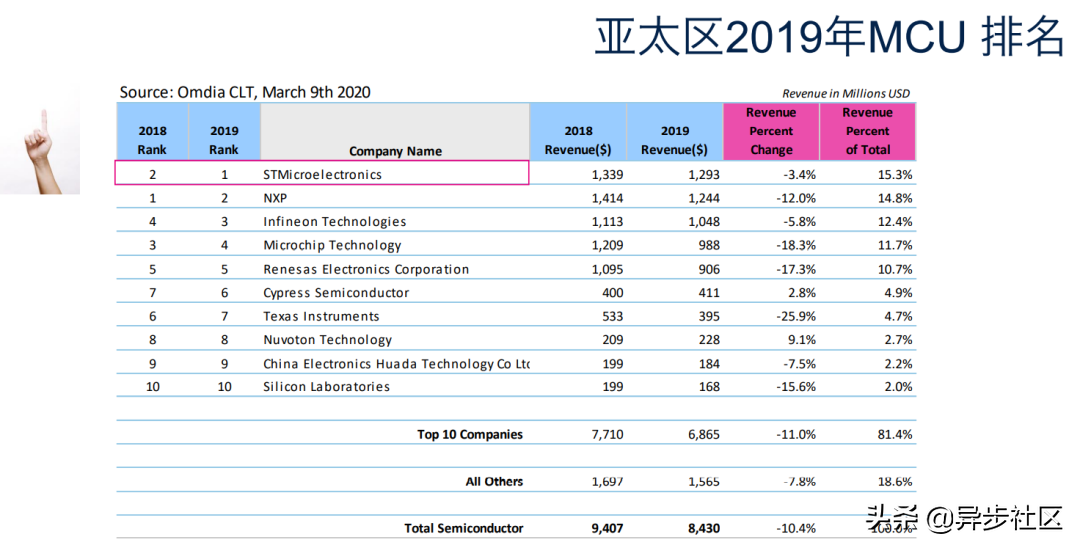
Task: Select the -25.9% Texas Instruments change
Action: click(x=796, y=317)
